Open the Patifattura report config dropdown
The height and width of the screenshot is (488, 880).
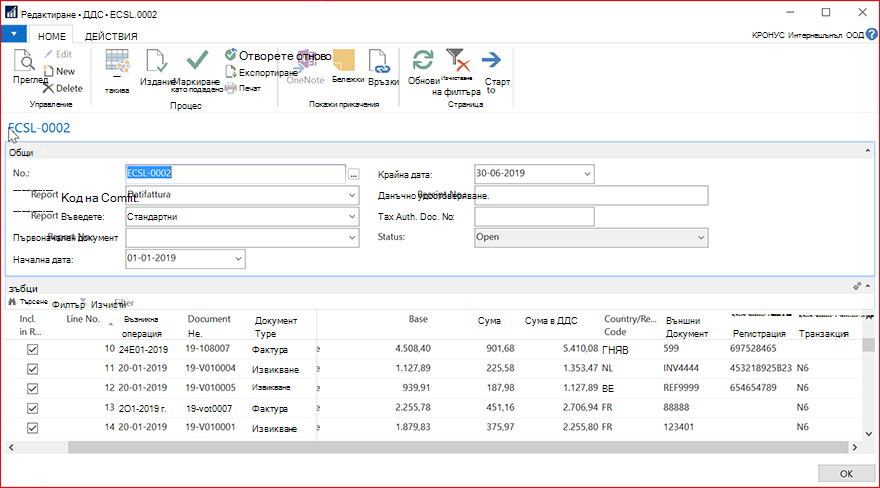(352, 195)
